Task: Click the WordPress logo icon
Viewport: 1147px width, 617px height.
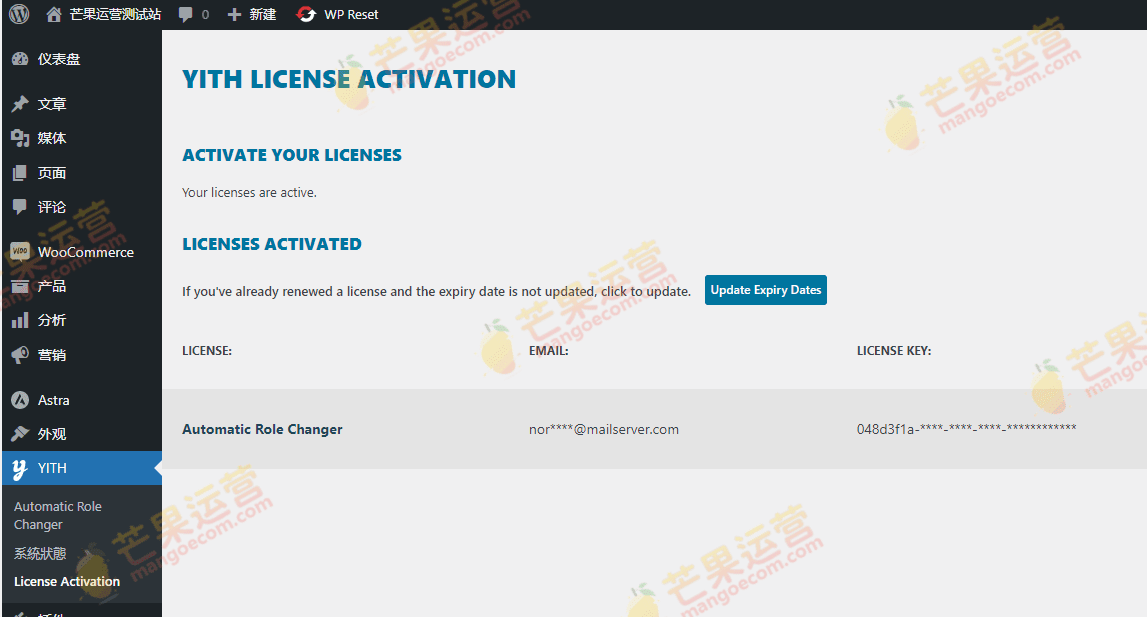Action: click(x=19, y=14)
